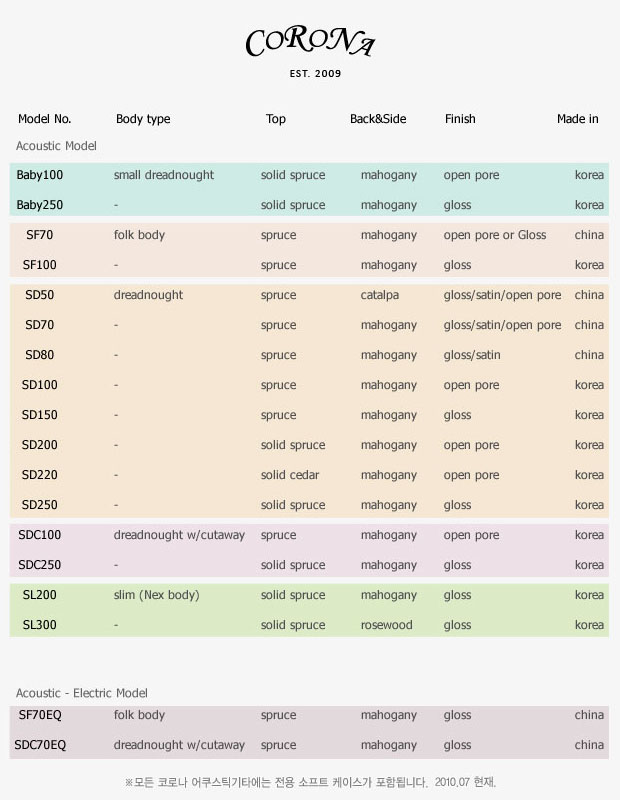Select the Baby100 model name
Screen dimensions: 620x800
[x=40, y=175]
